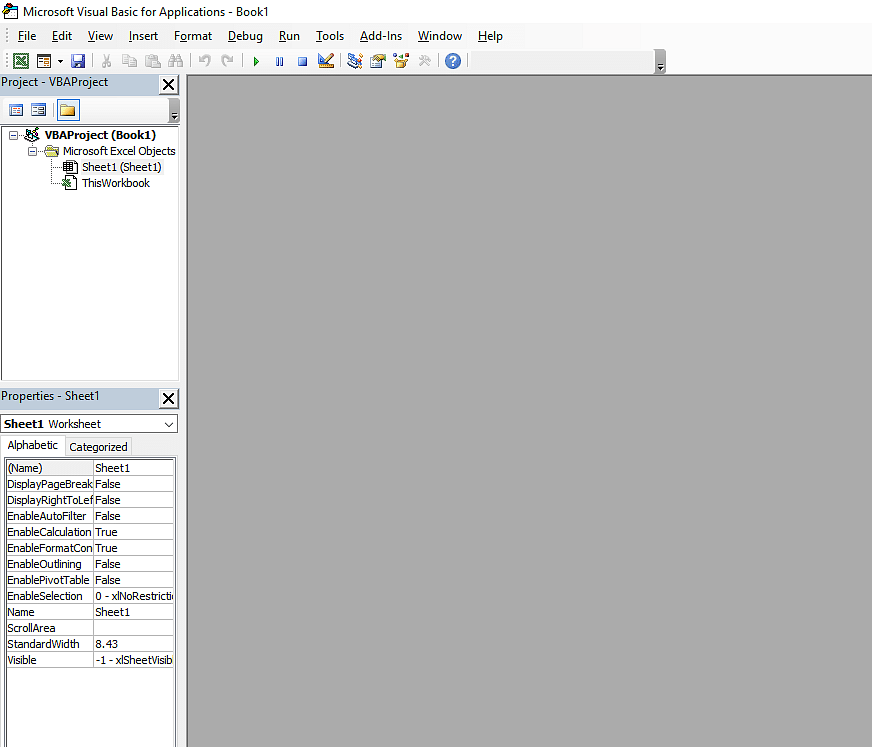The width and height of the screenshot is (872, 747).
Task: Click the Insert UserForm toolbar icon
Action: (43, 61)
